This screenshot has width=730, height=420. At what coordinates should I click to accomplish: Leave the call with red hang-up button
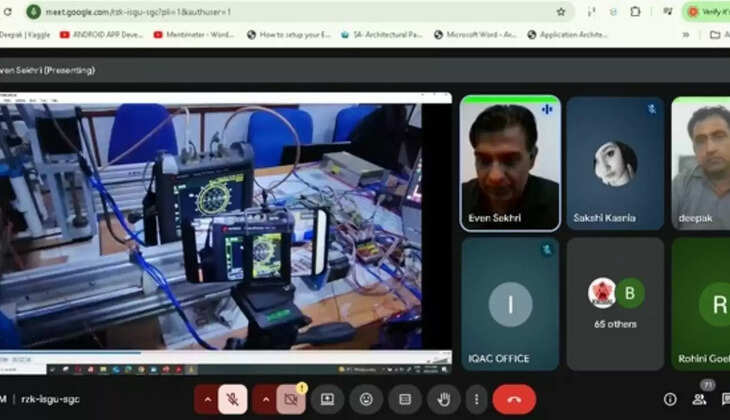point(514,399)
